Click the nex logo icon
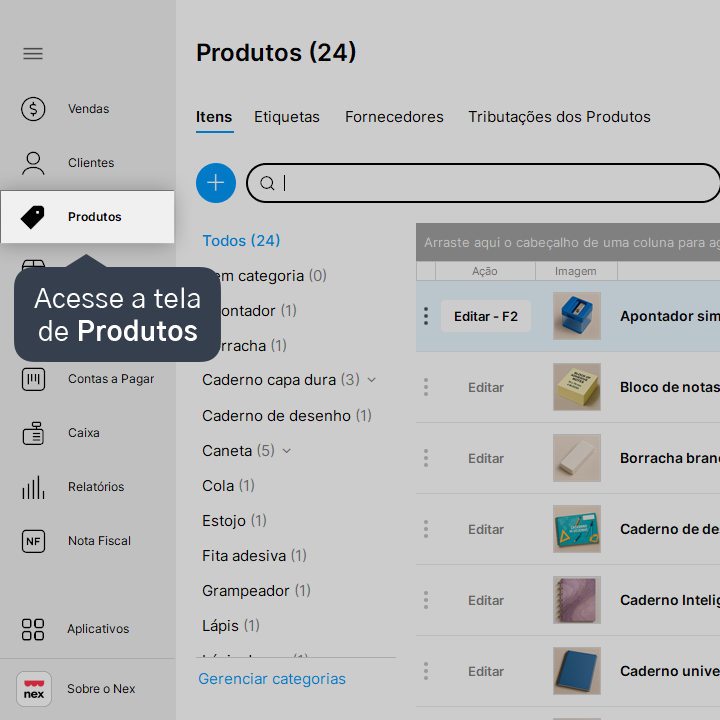 pyautogui.click(x=34, y=689)
